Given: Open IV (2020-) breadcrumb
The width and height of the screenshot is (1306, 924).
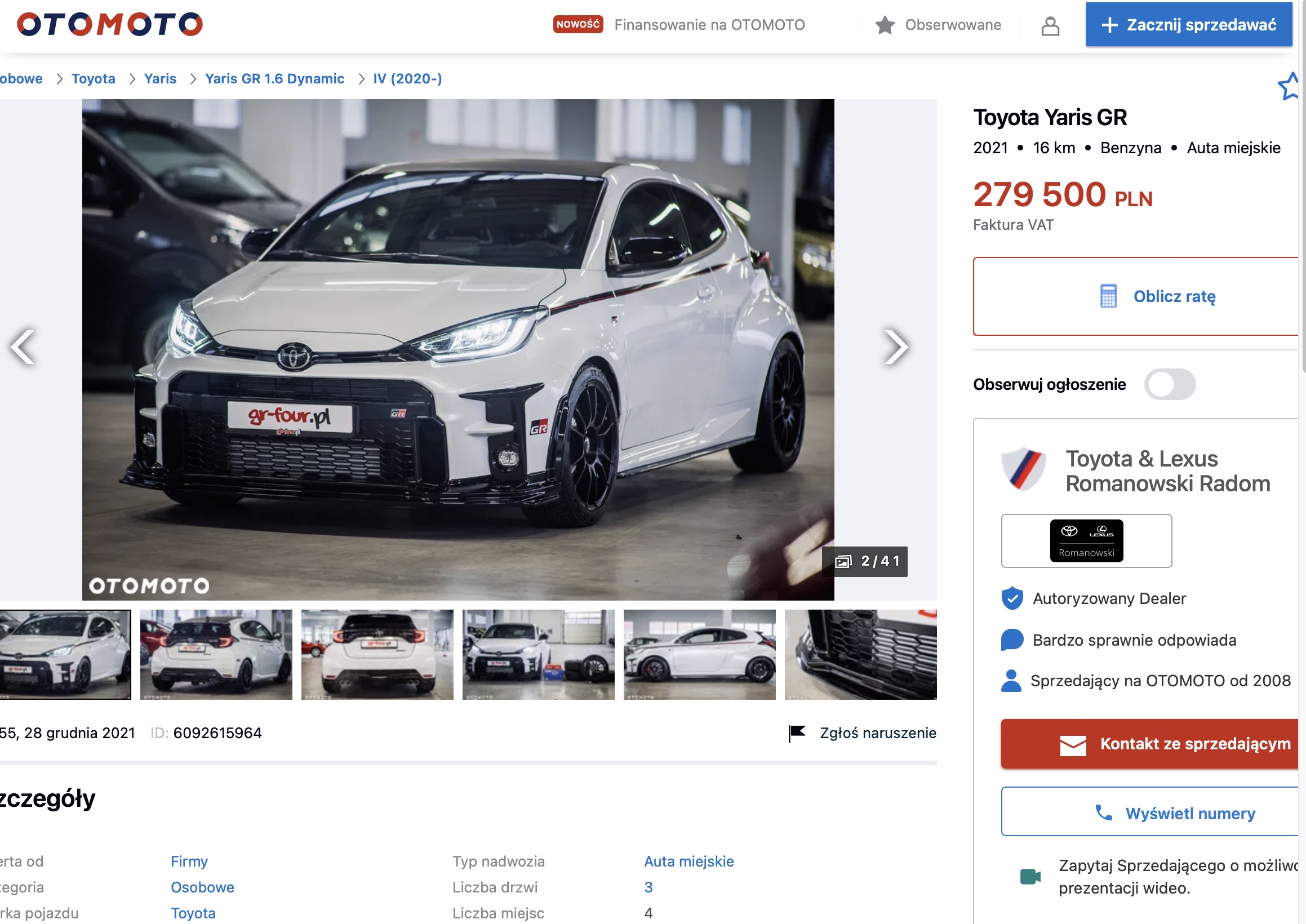Looking at the screenshot, I should 407,78.
